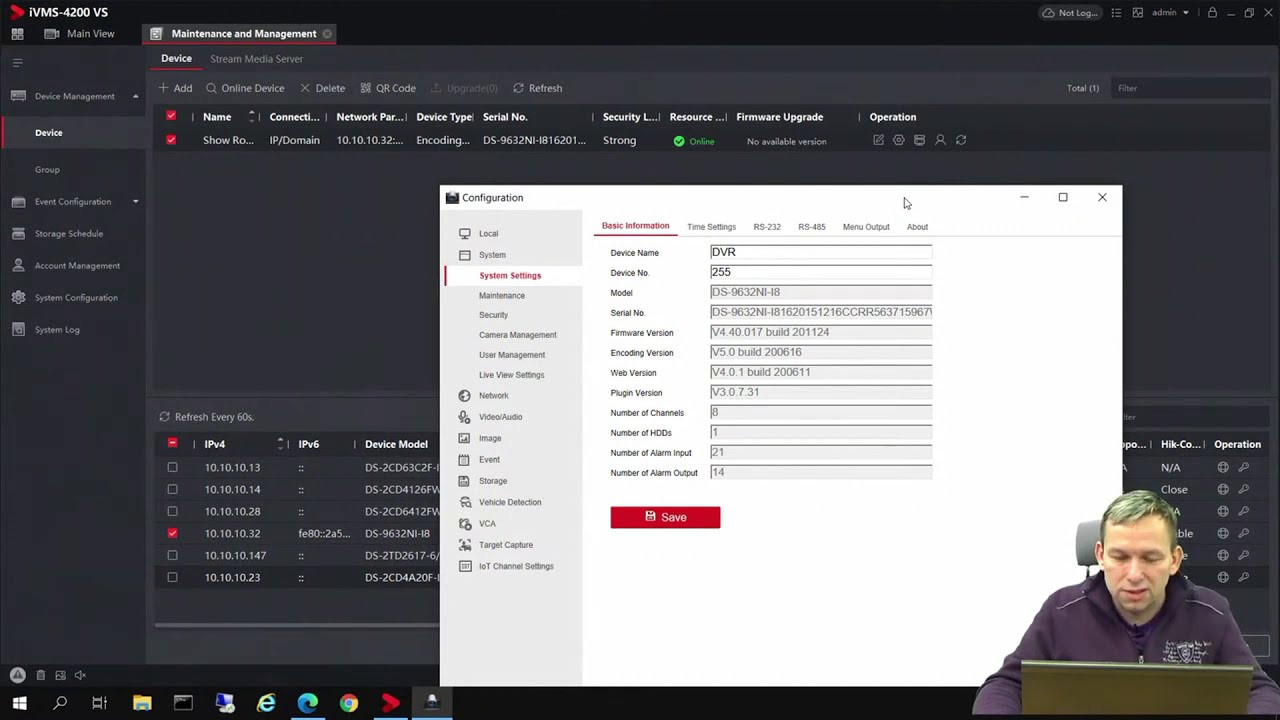The height and width of the screenshot is (720, 1280).
Task: Open Command Prompt from the taskbar
Action: click(x=183, y=704)
